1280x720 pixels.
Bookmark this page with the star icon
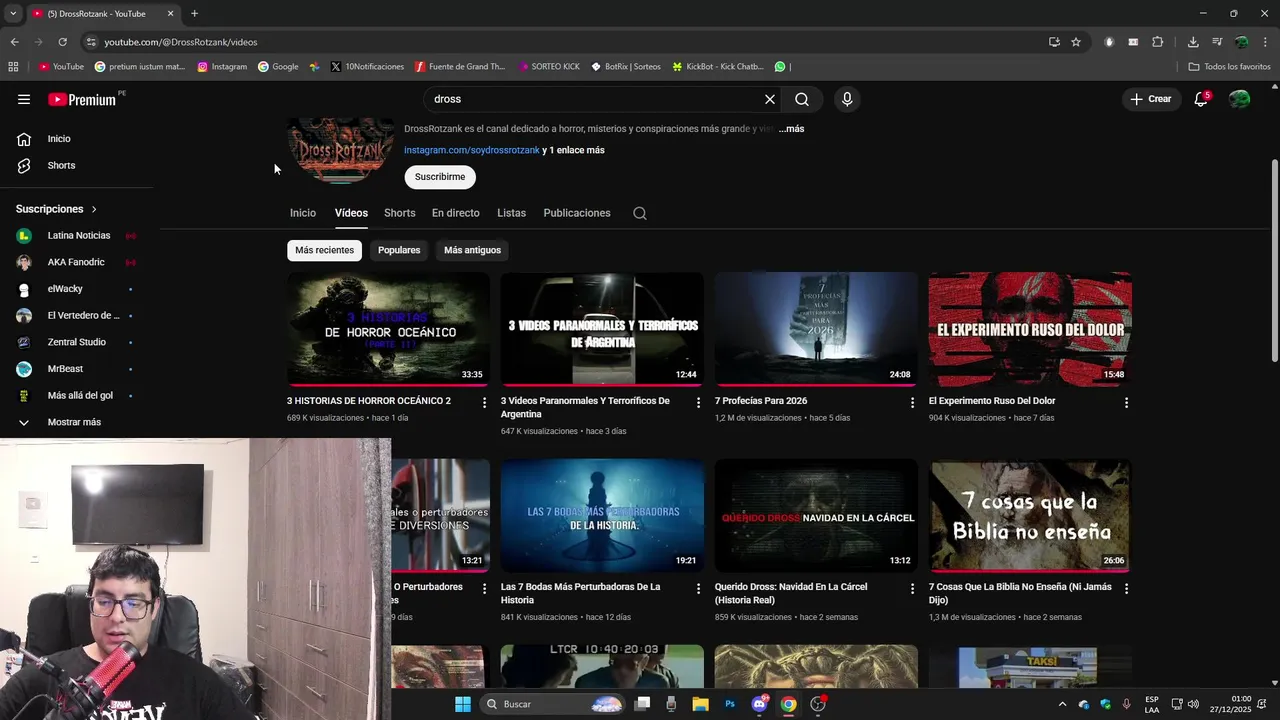[x=1076, y=42]
